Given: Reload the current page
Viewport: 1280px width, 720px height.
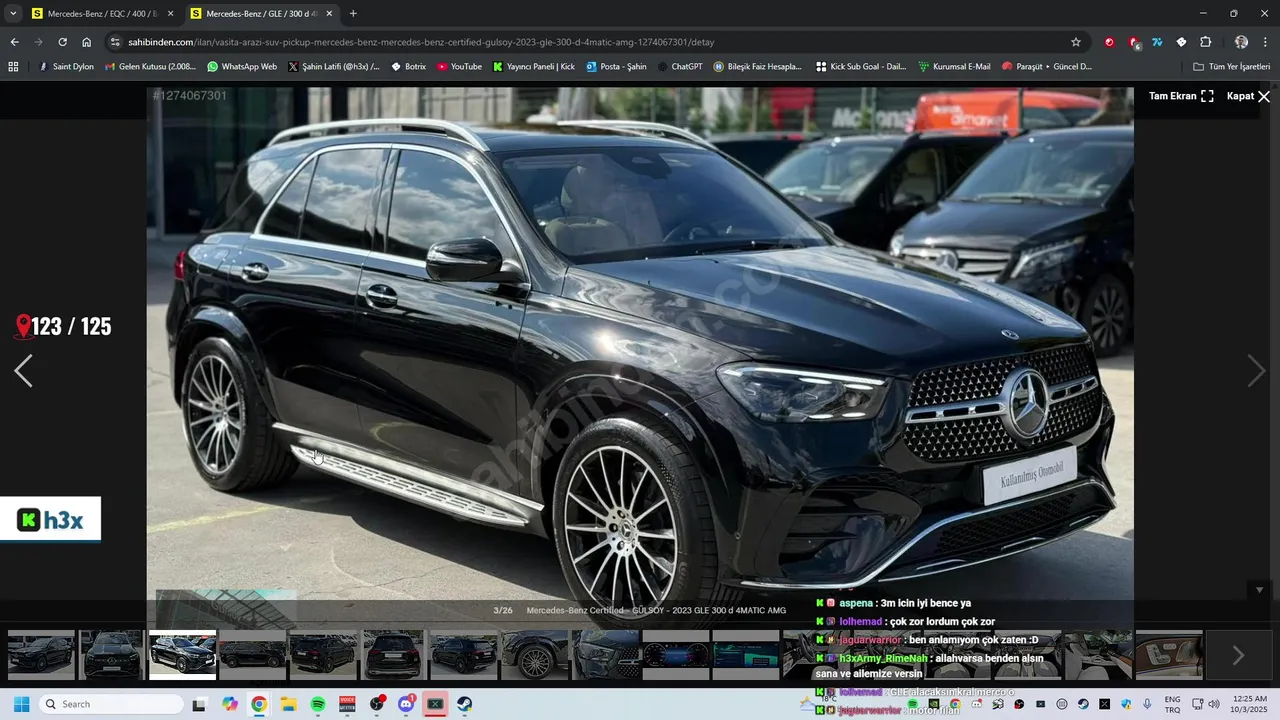Looking at the screenshot, I should (x=62, y=42).
